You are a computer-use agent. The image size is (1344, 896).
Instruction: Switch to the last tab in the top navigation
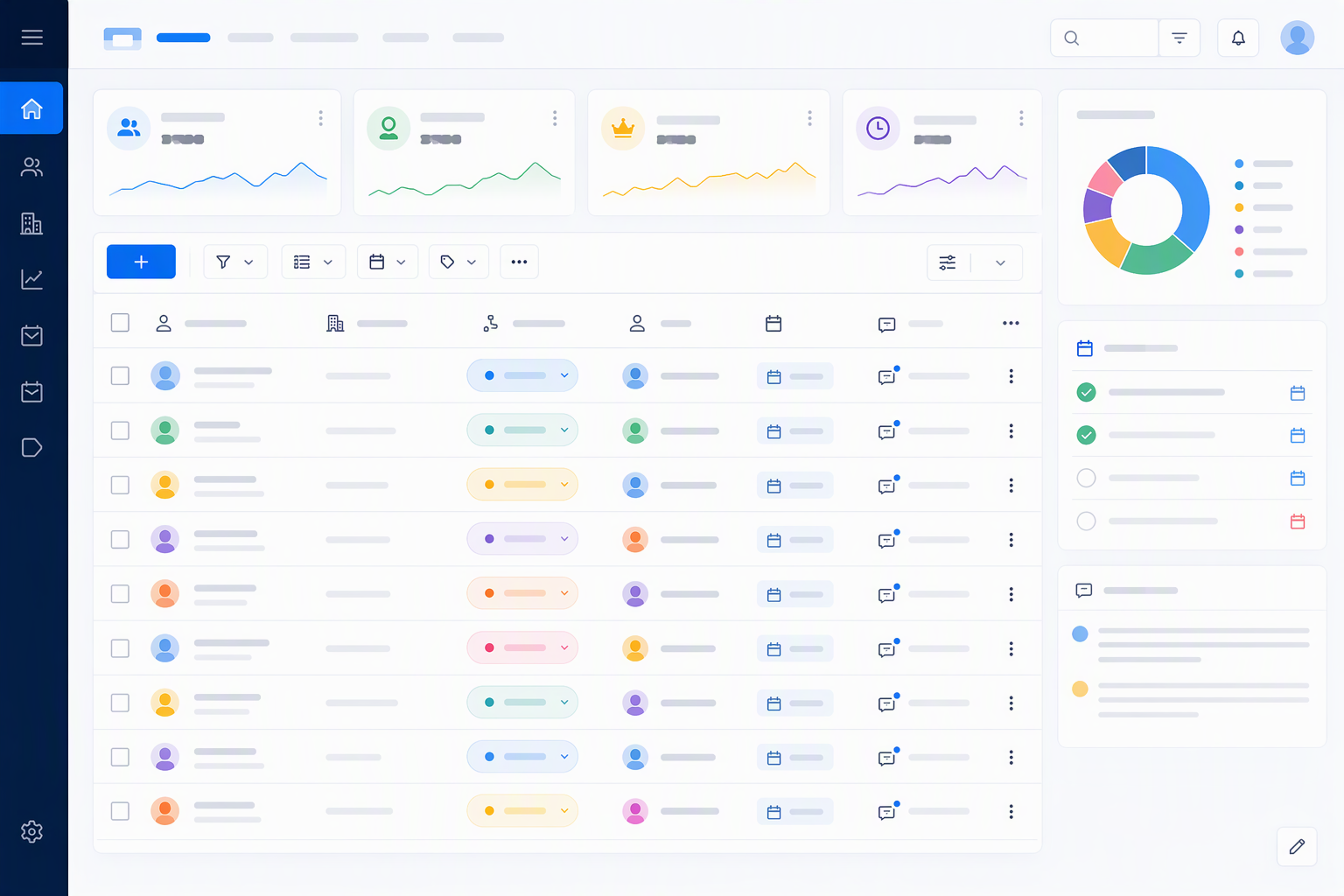(478, 38)
